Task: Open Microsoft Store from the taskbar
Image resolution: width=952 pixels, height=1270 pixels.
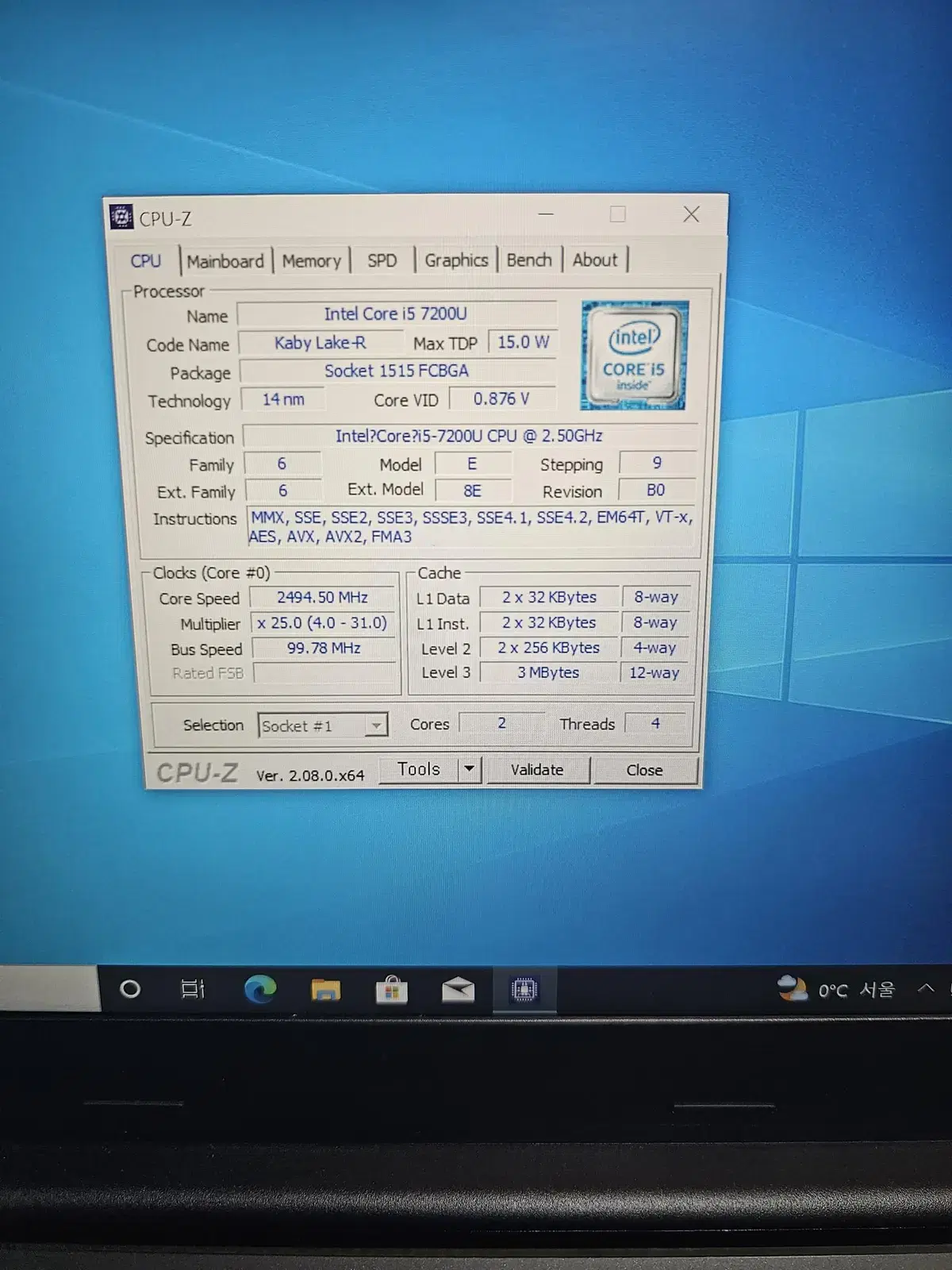Action: [391, 990]
